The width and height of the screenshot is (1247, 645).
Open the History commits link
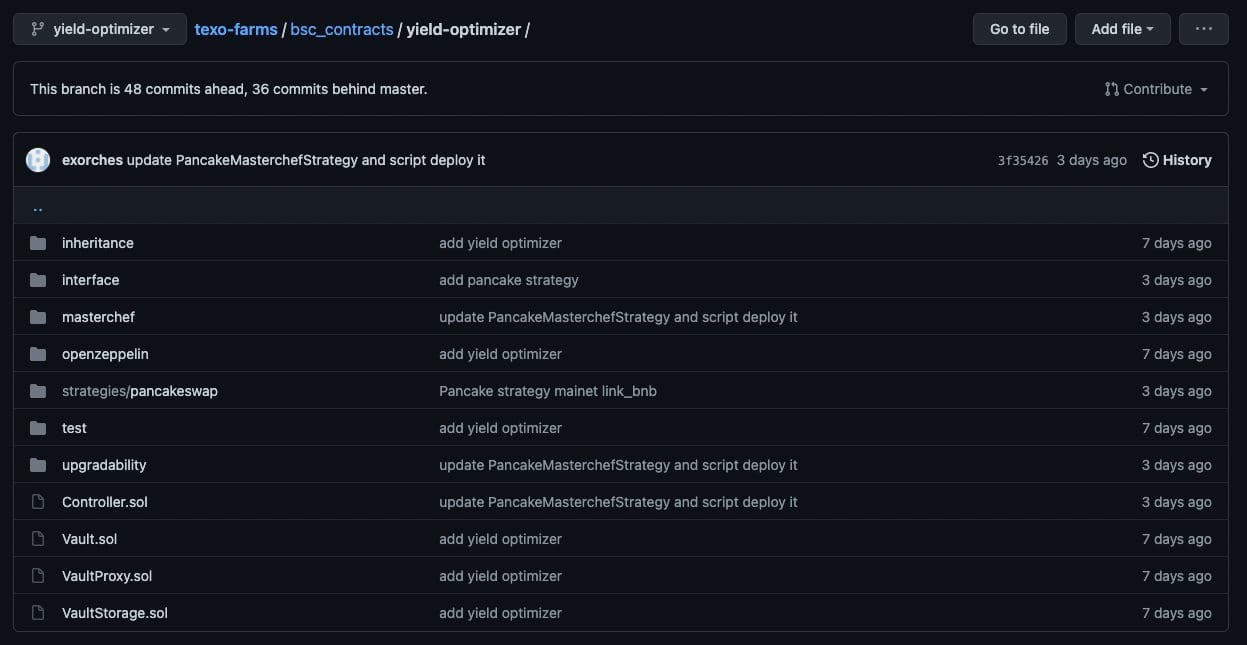click(1177, 160)
